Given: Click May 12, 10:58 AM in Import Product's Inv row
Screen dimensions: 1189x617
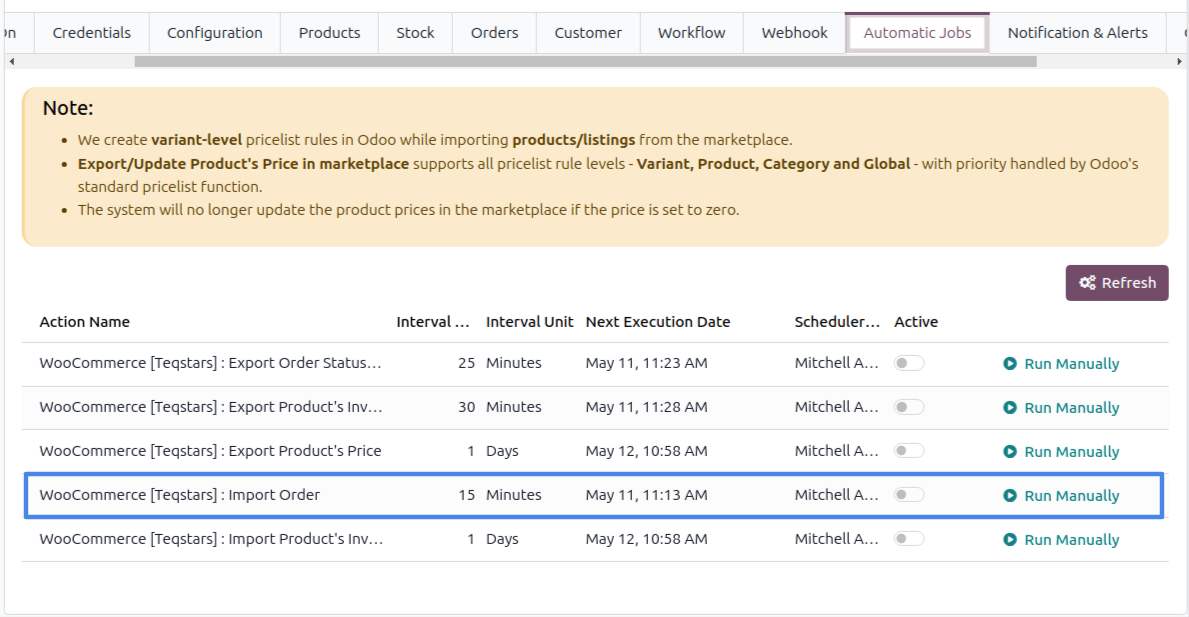Looking at the screenshot, I should [646, 539].
